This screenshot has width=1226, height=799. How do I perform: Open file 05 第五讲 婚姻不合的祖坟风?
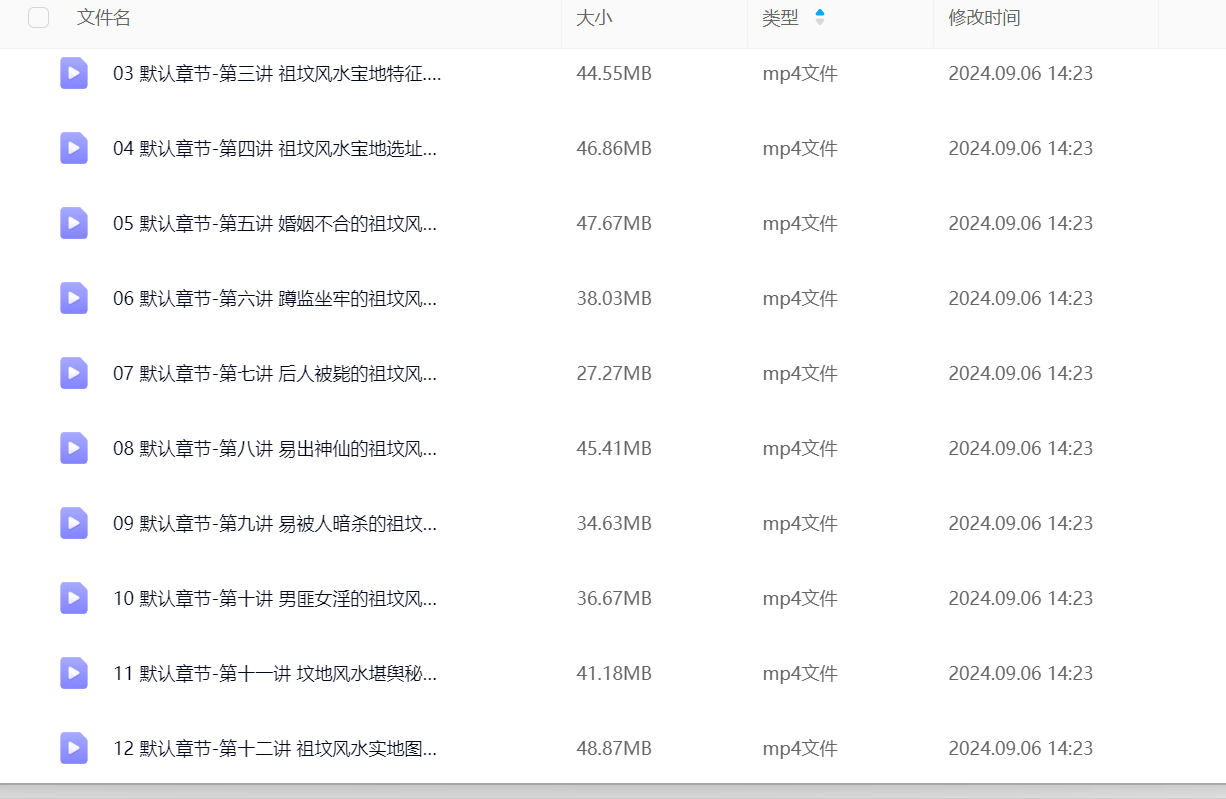[275, 224]
